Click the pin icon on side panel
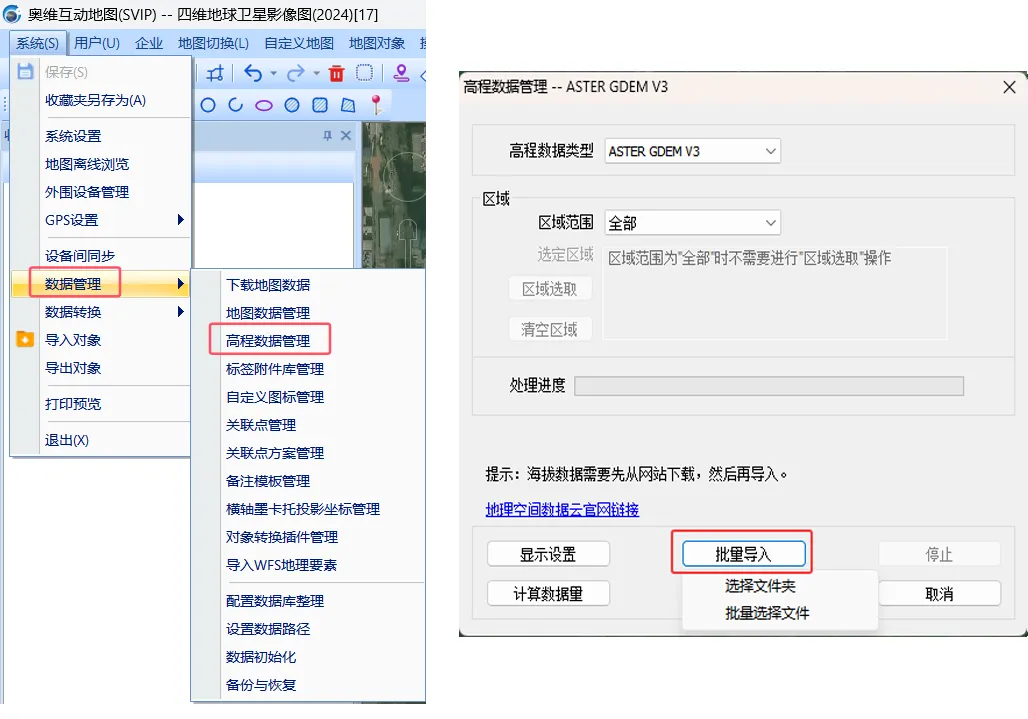The image size is (1028, 719). point(328,136)
